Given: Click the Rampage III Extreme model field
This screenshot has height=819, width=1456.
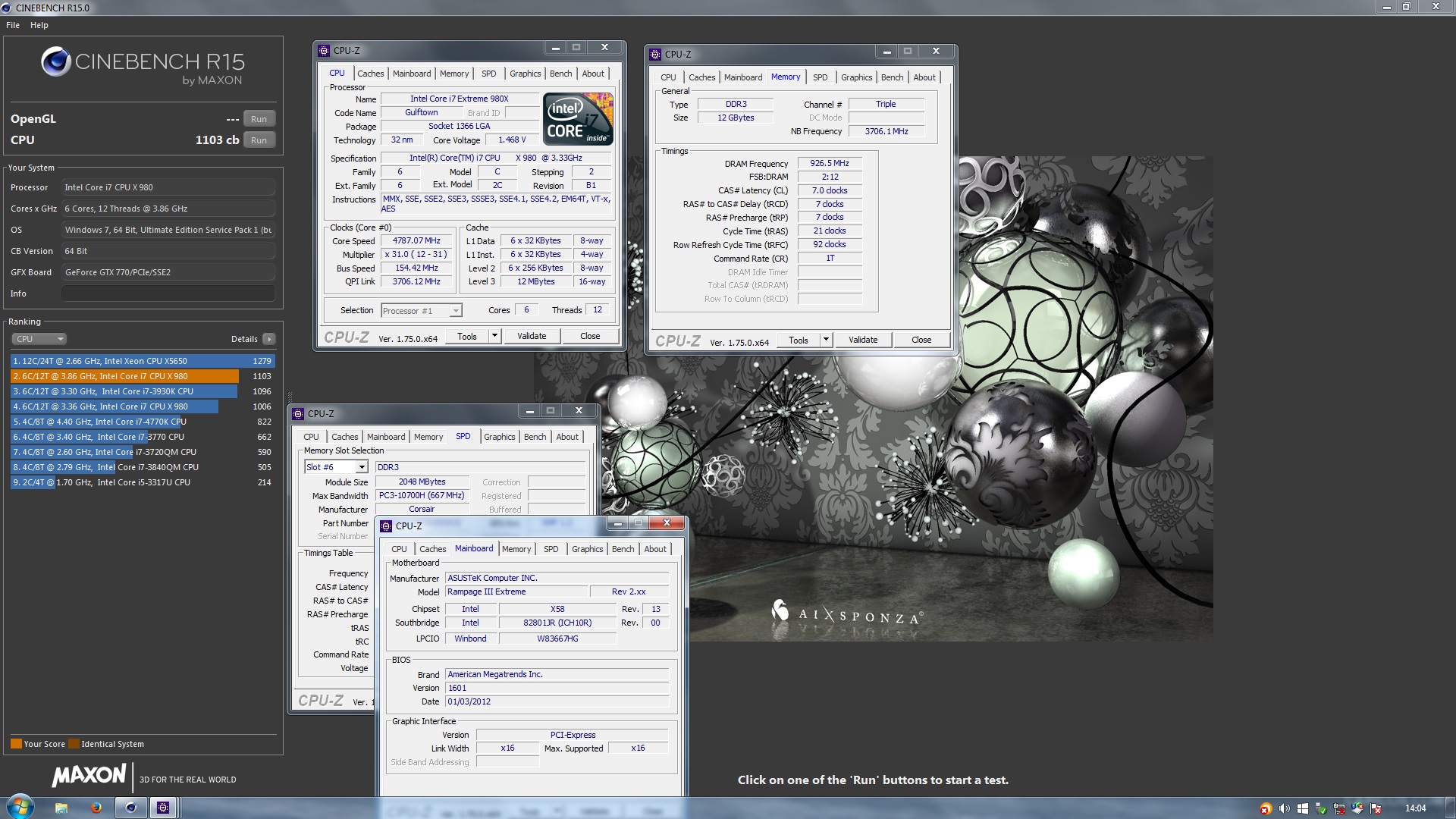Looking at the screenshot, I should click(516, 591).
